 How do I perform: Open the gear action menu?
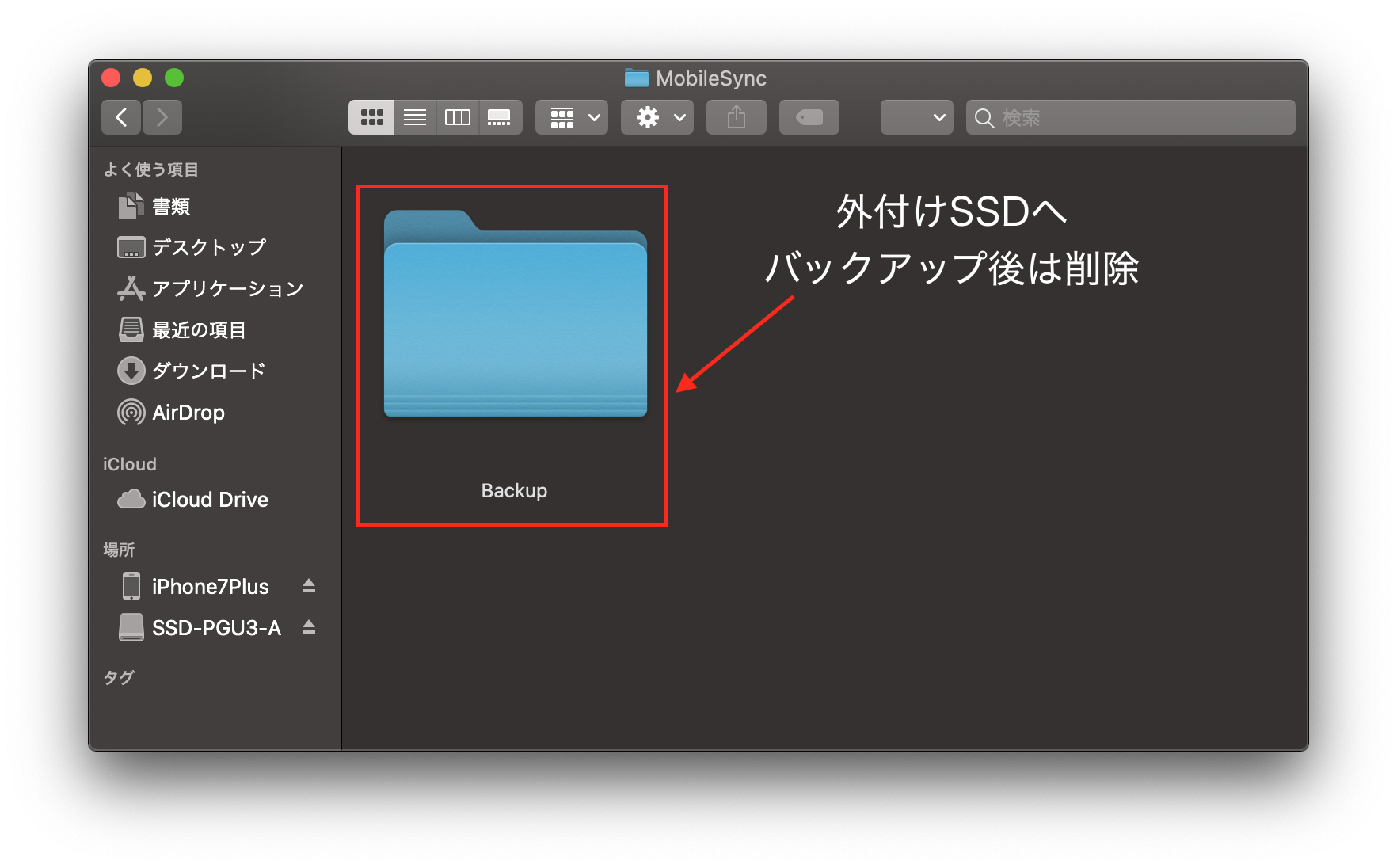coord(657,117)
